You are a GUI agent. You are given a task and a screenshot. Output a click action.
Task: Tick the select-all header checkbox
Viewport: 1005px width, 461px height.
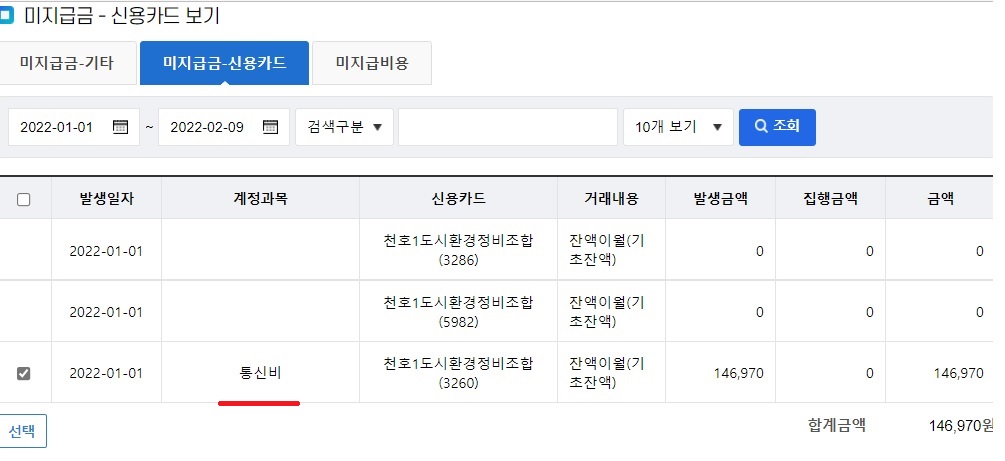(x=24, y=199)
